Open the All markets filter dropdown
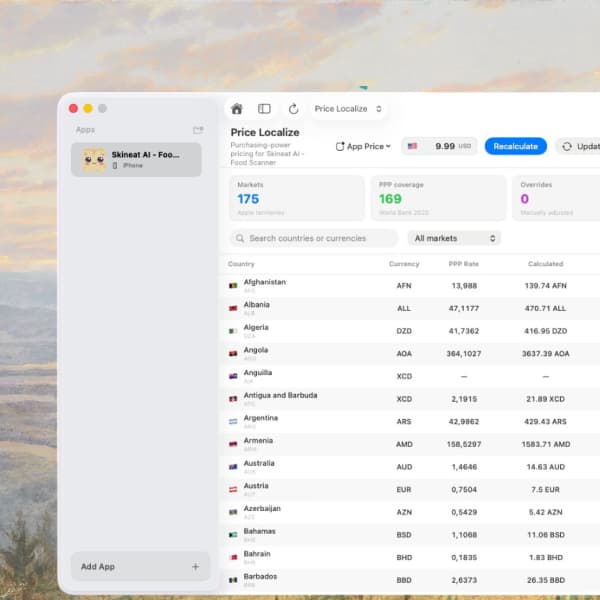 [454, 238]
